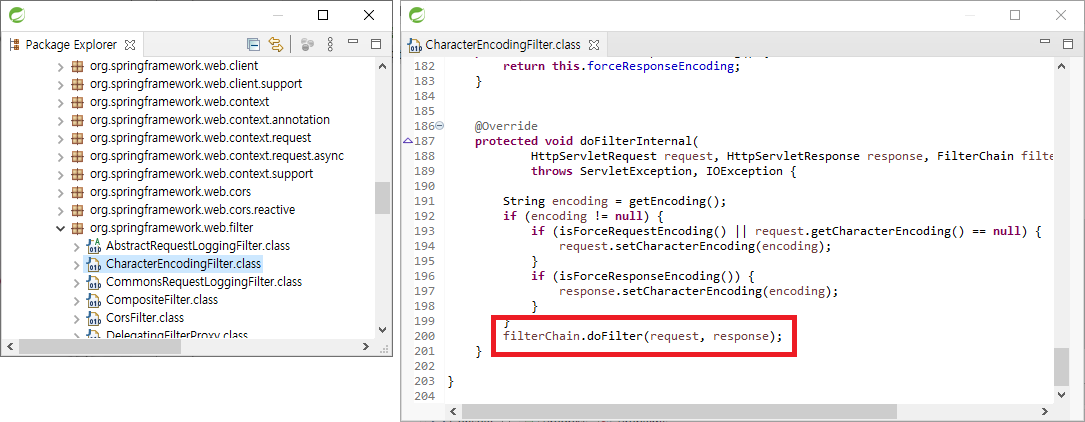Click the focus on active task icon
This screenshot has height=422, width=1085.
[308, 45]
